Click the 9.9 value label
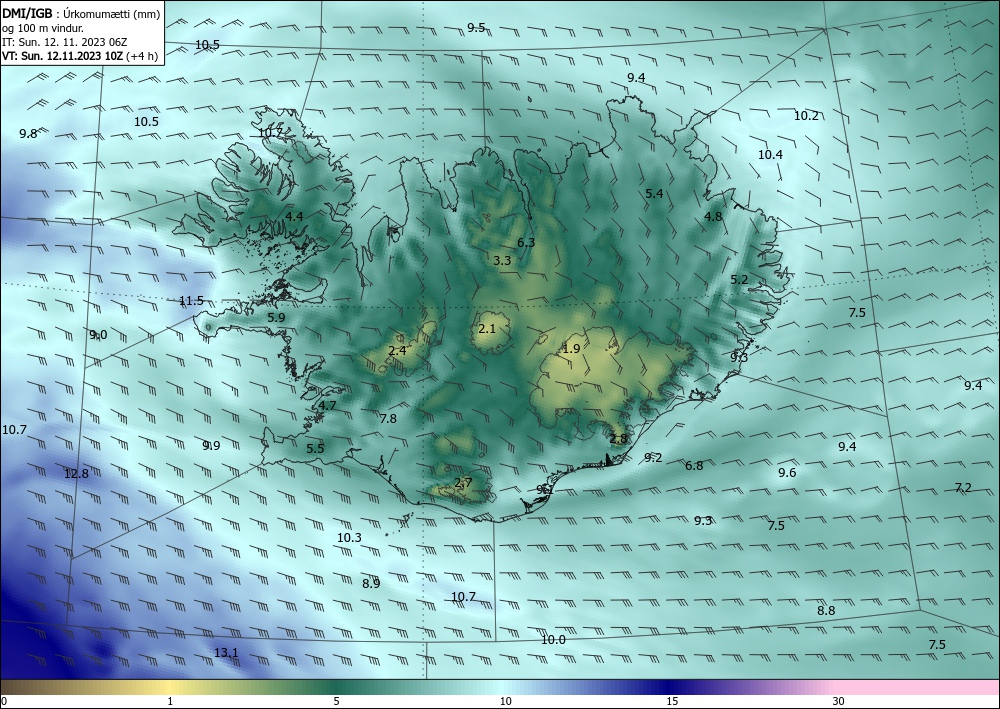 point(211,445)
